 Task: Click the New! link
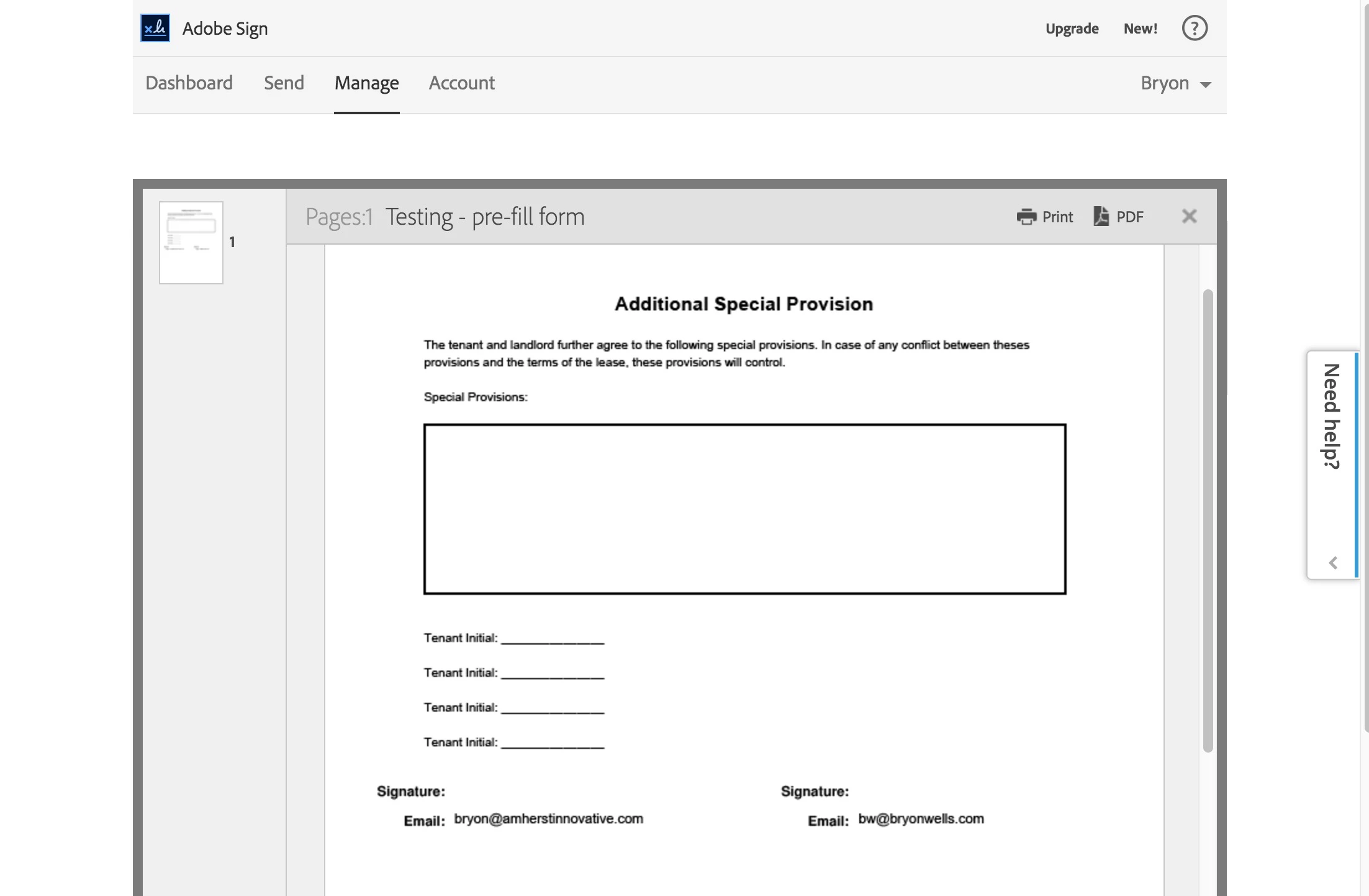click(1140, 29)
